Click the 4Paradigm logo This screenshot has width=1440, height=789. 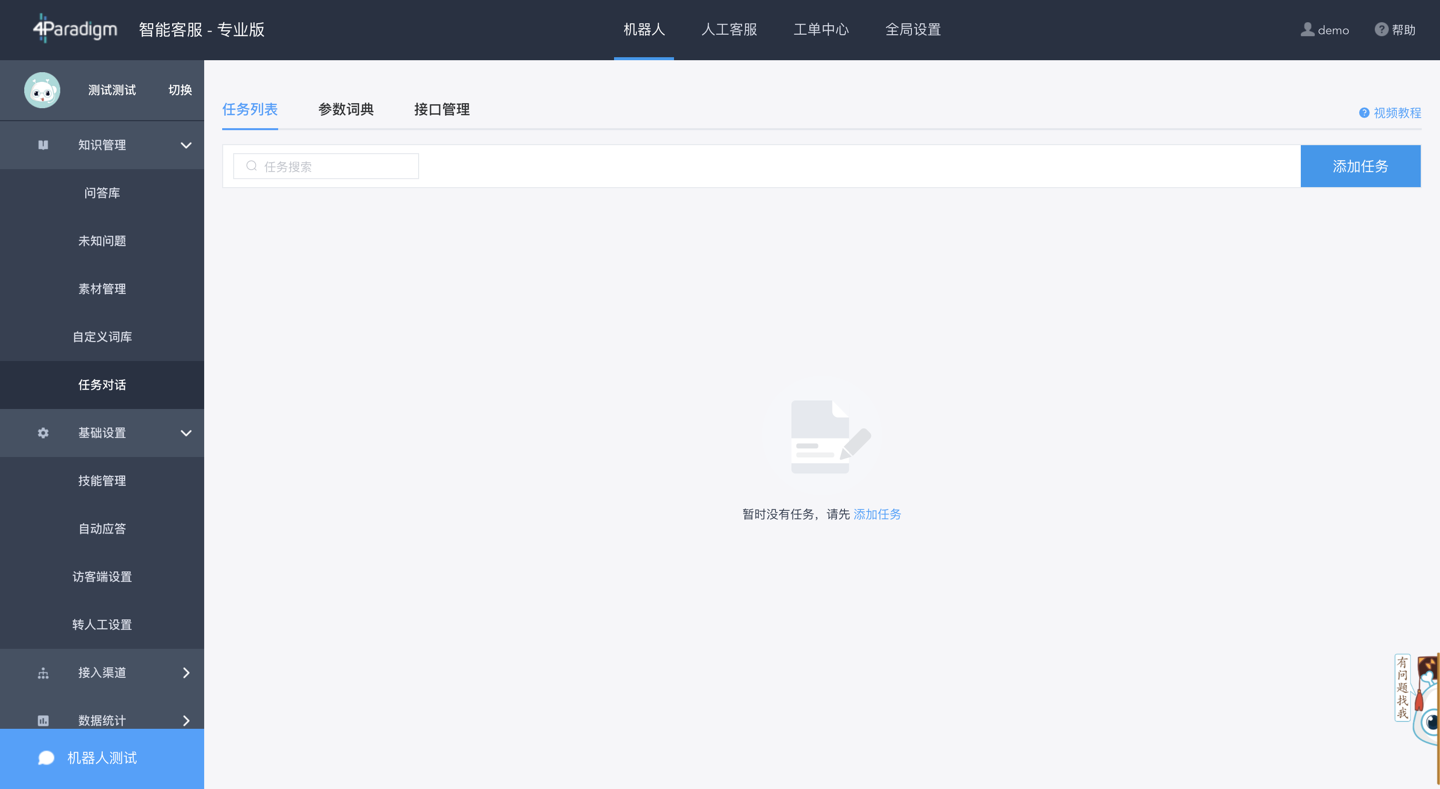pos(74,29)
